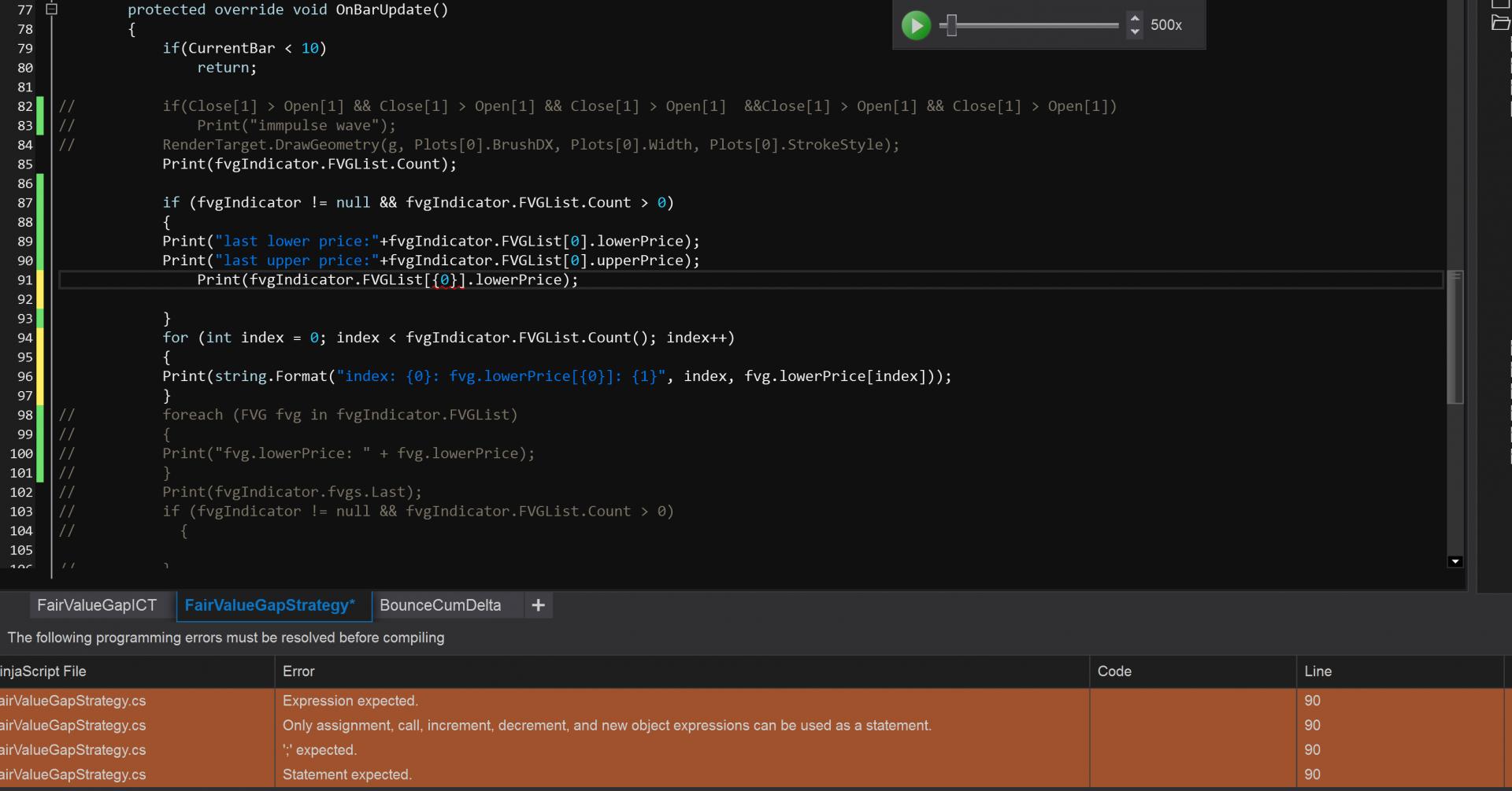
Task: Select the 'Only assignment, call' error row
Action: [606, 726]
